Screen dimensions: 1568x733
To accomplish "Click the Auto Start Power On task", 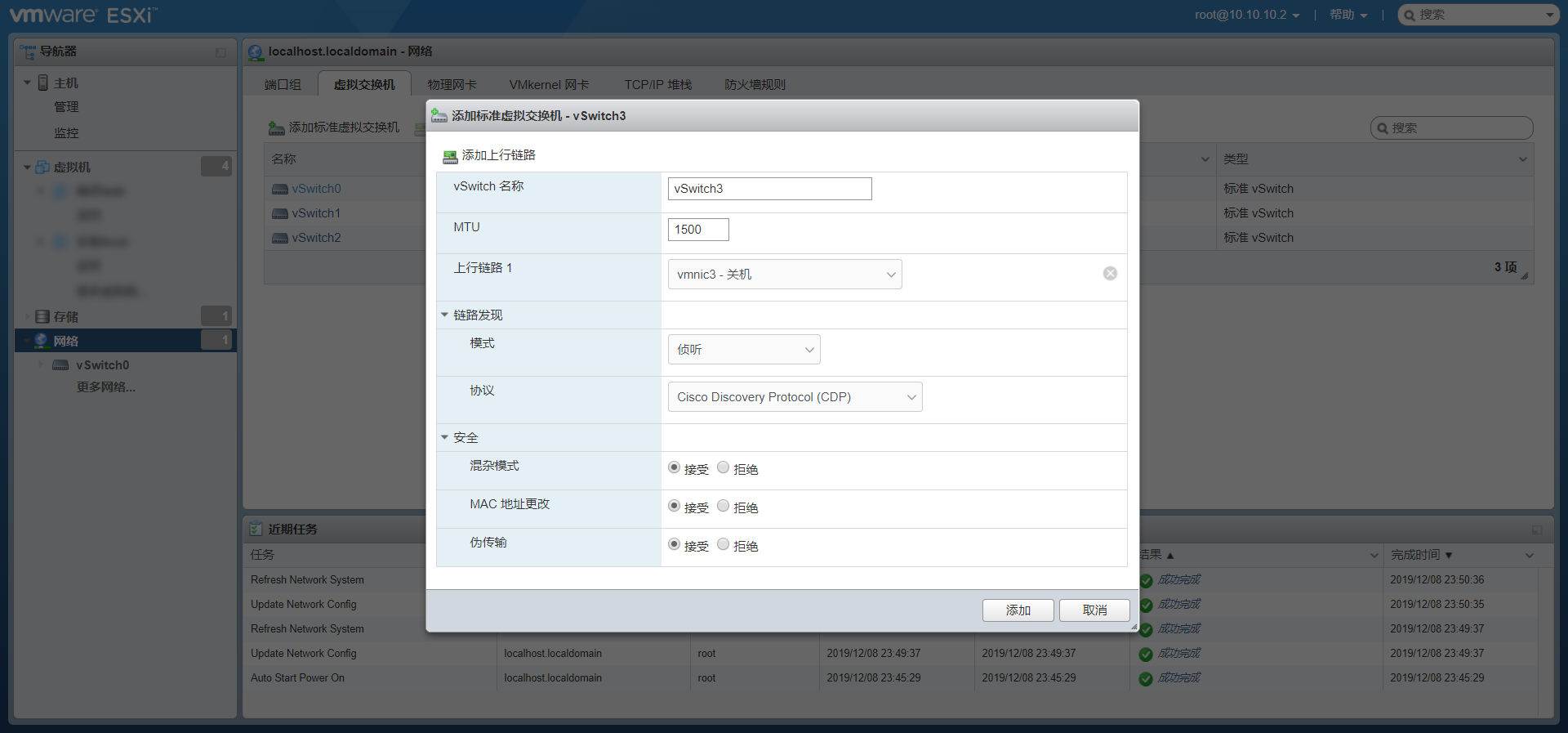I will point(297,678).
